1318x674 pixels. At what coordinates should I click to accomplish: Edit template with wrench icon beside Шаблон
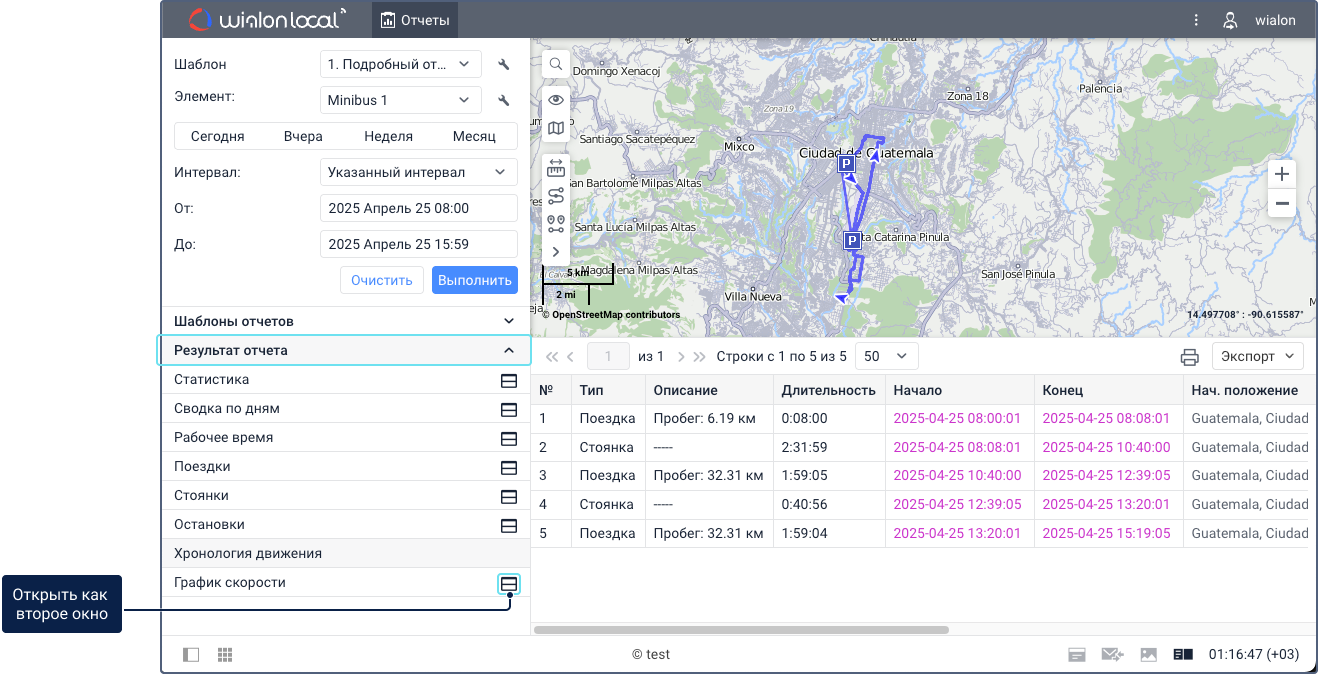(x=504, y=65)
